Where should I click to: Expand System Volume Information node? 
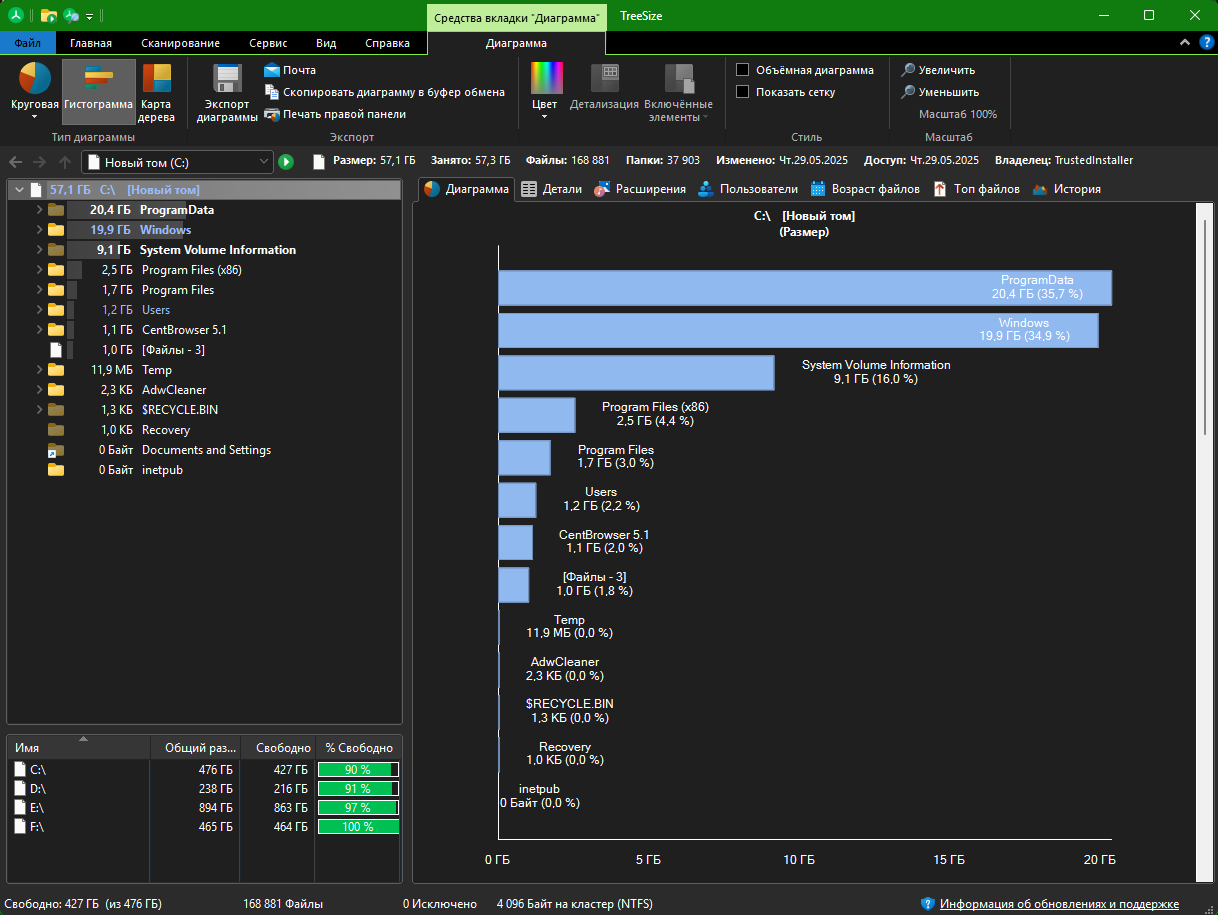(x=39, y=250)
